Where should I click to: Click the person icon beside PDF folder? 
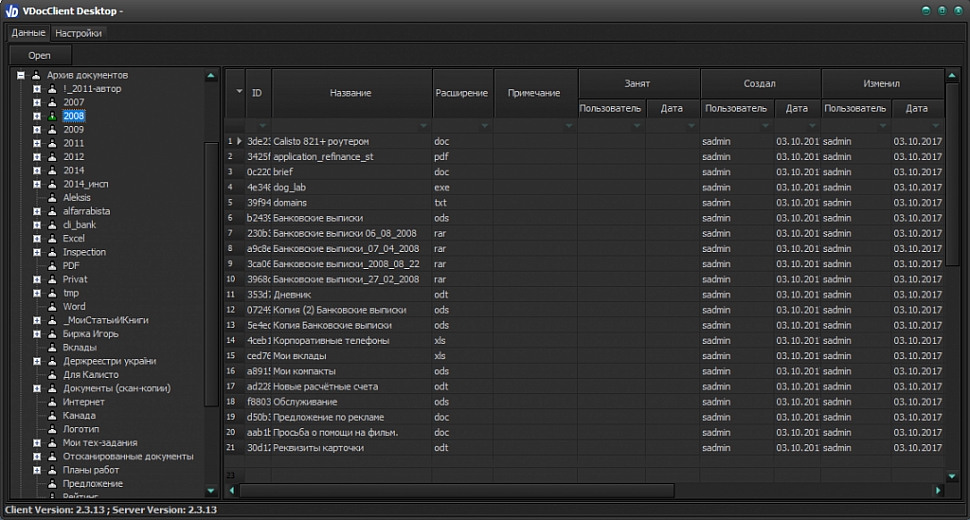point(53,266)
